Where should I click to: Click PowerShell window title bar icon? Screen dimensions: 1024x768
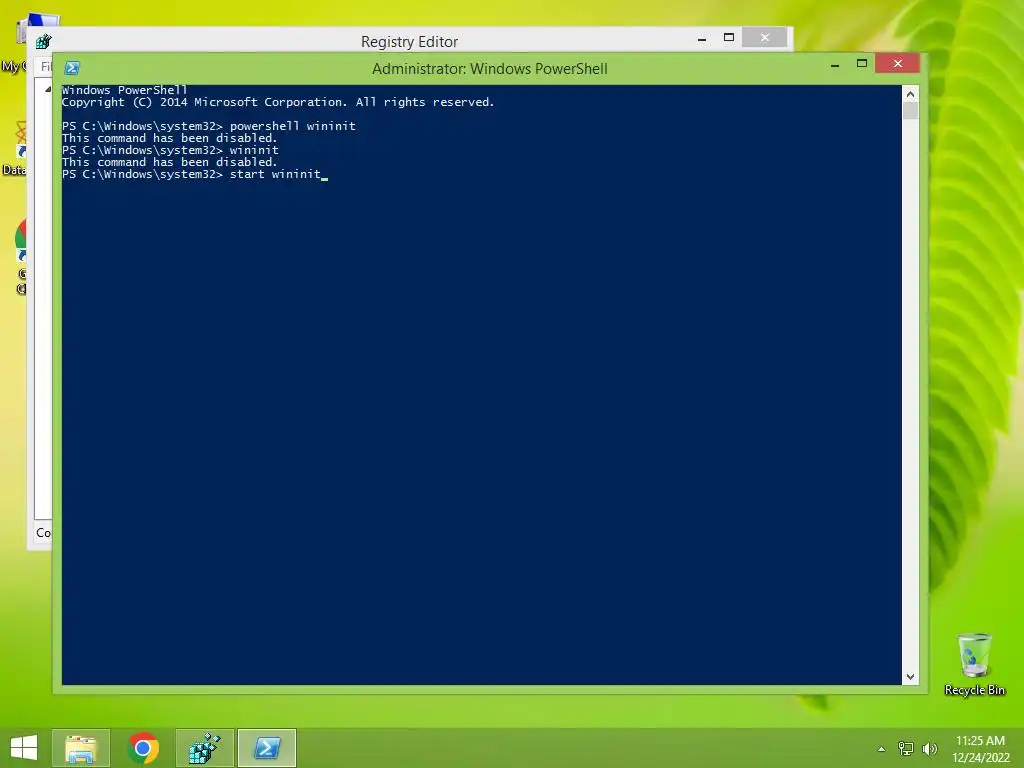click(x=72, y=68)
